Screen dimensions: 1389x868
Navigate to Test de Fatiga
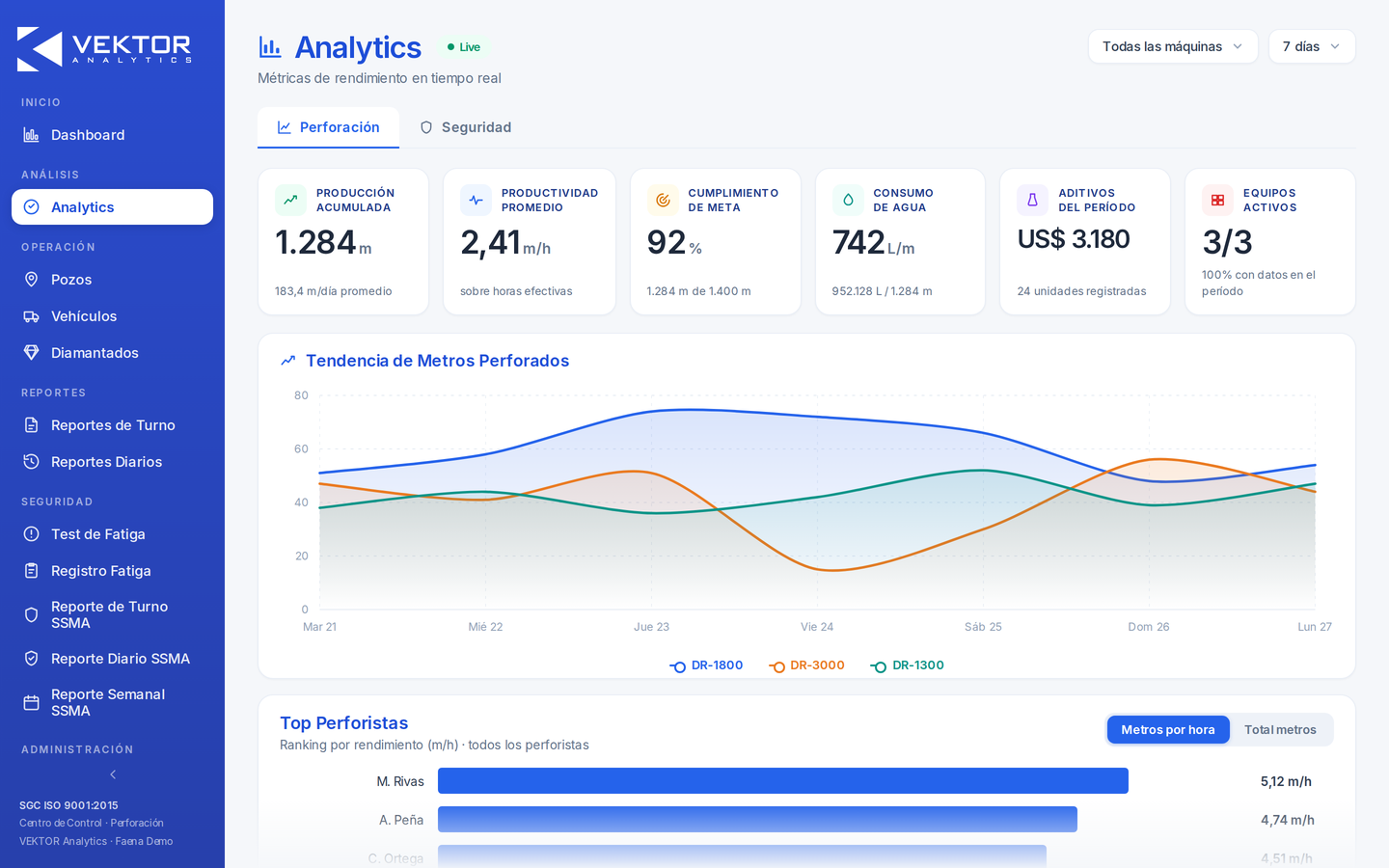pyautogui.click(x=112, y=534)
